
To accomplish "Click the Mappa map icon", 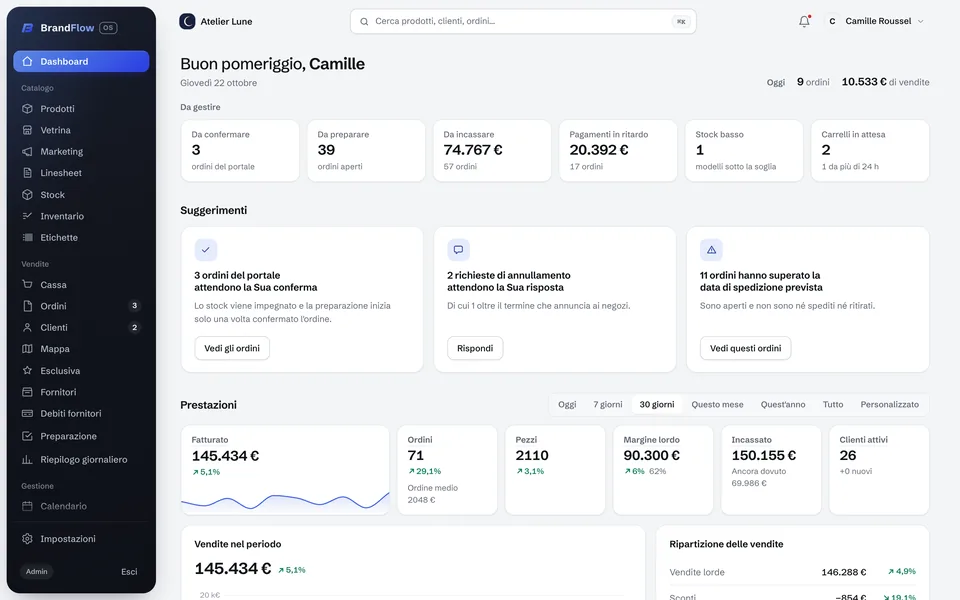I will click(x=27, y=349).
